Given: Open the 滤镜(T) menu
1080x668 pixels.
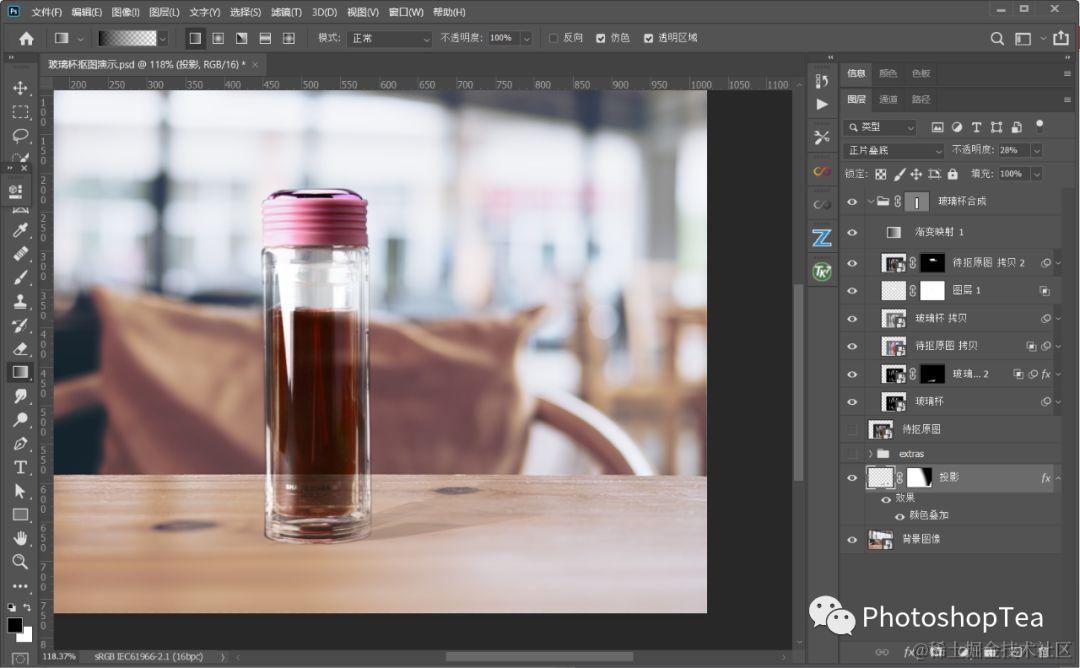Looking at the screenshot, I should (286, 12).
